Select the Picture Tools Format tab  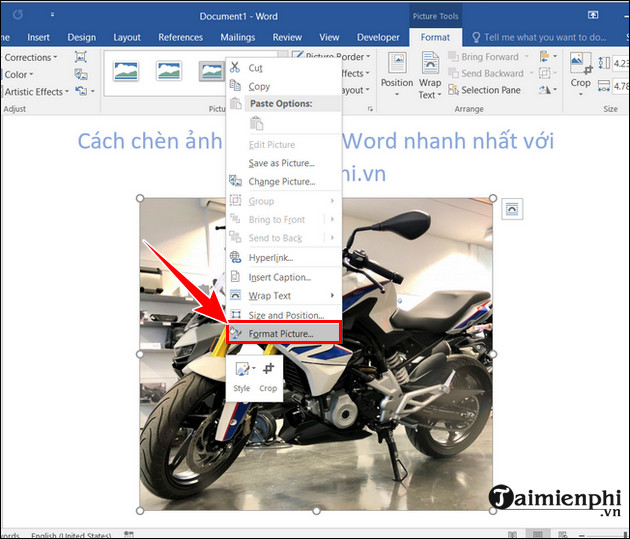coord(435,37)
